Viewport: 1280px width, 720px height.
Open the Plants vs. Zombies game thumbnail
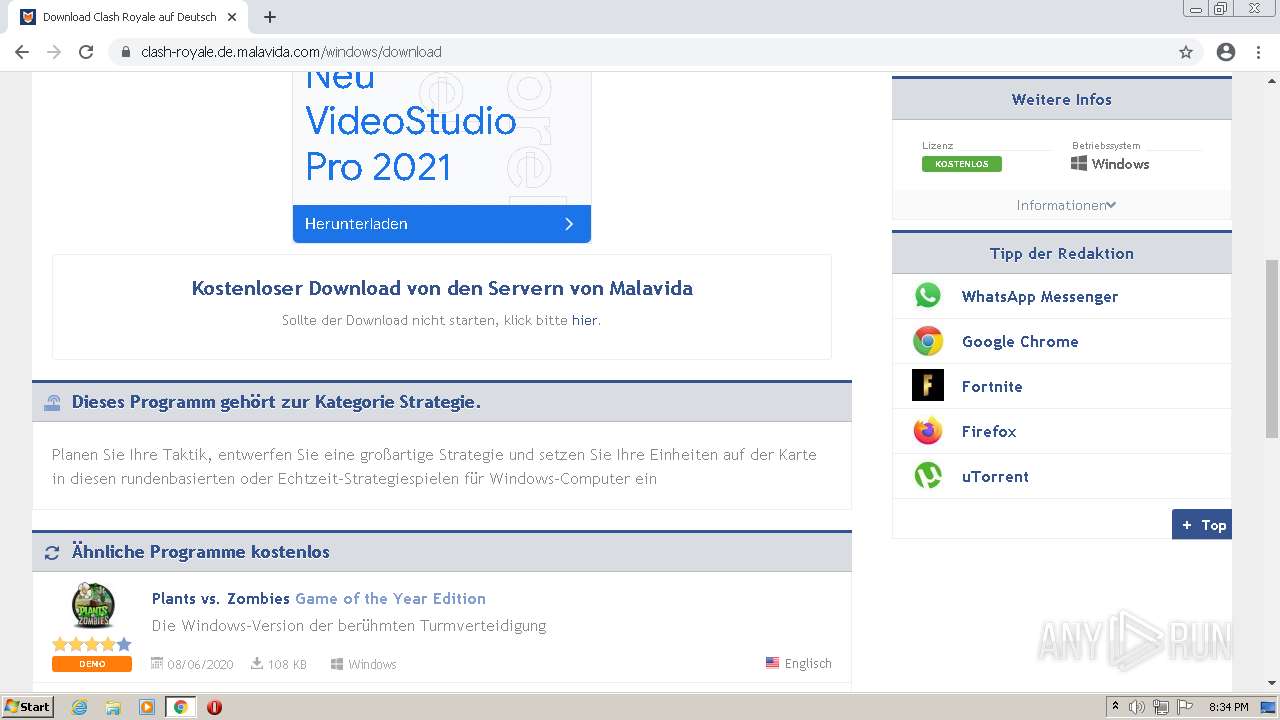(93, 605)
